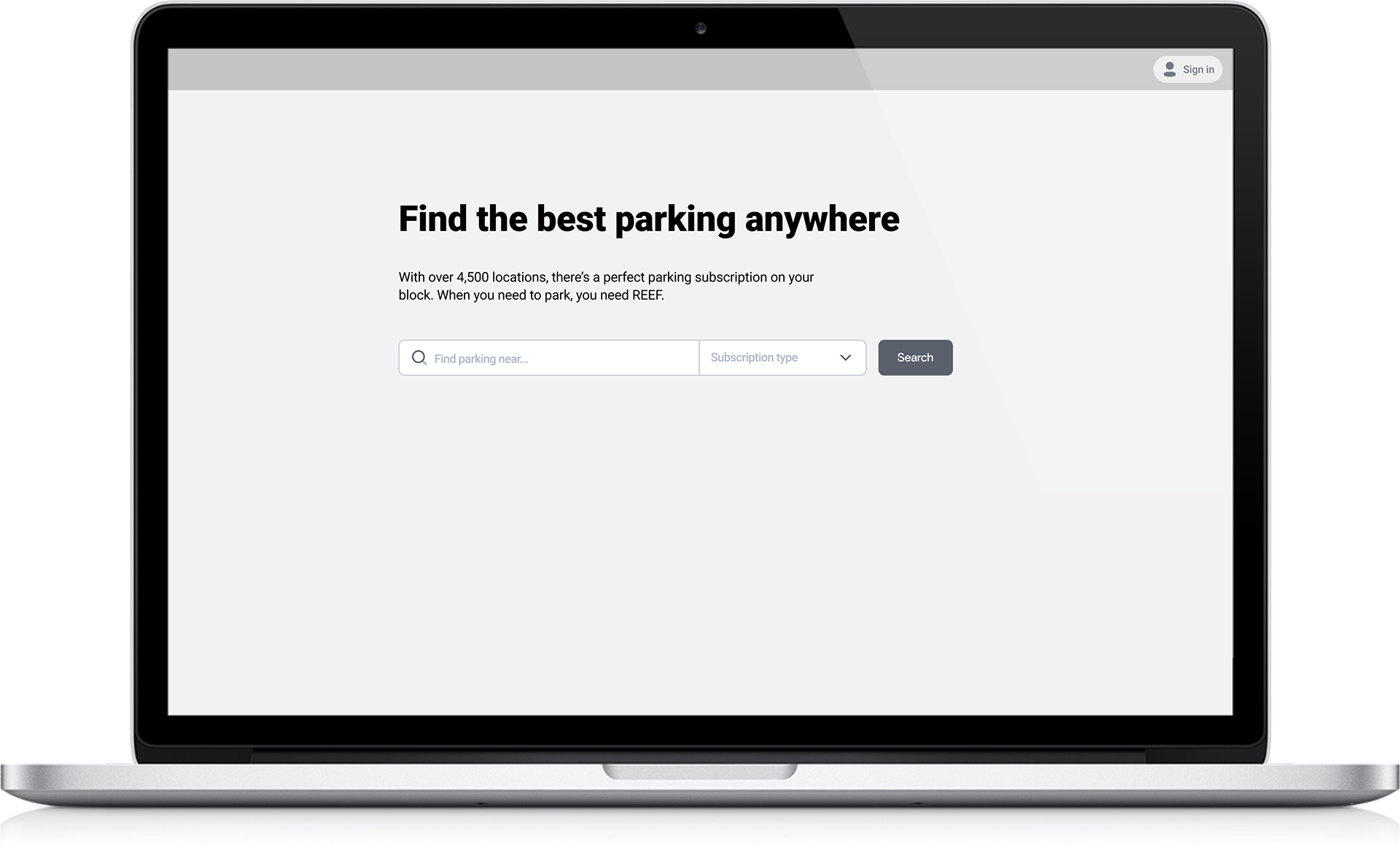Click the chevron arrow in Subscription type

point(845,357)
